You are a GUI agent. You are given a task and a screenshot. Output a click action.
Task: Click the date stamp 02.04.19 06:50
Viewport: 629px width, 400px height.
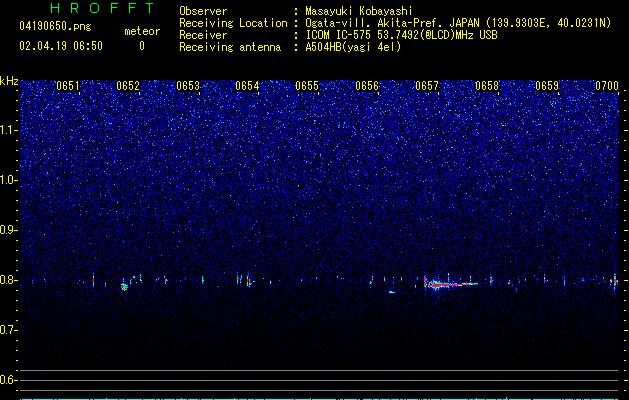pos(61,46)
